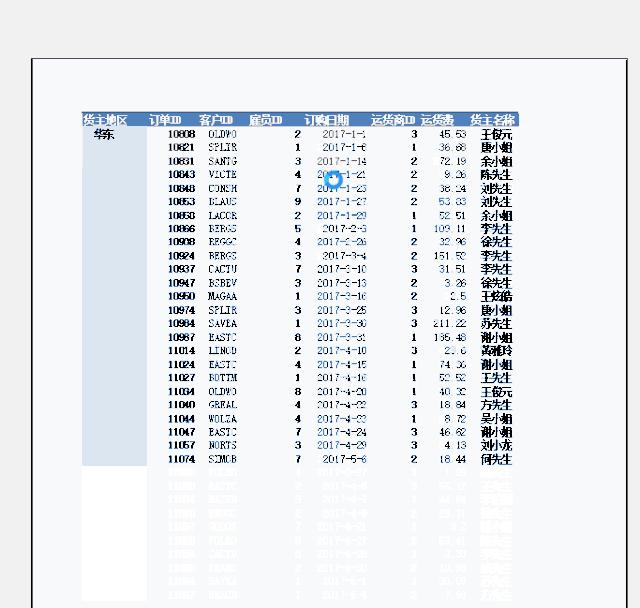Select order ID 11027

pos(182,378)
